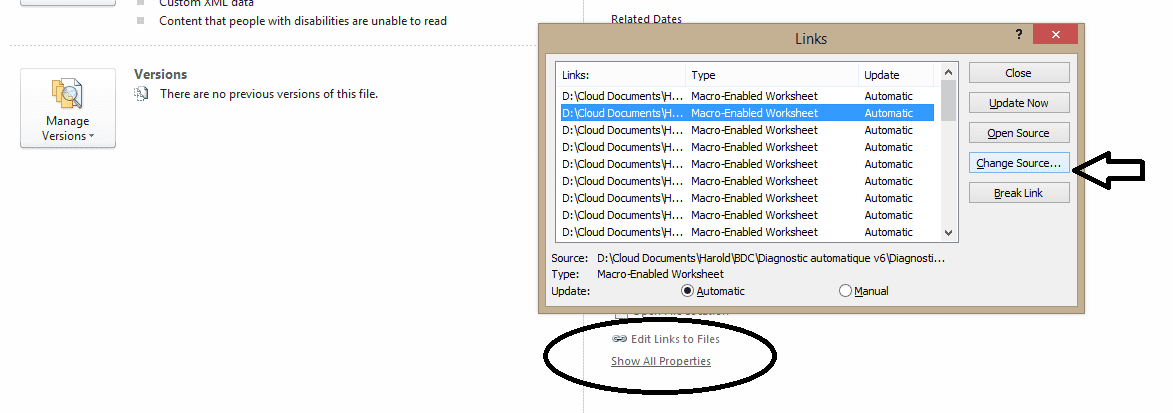
Task: Open Show All Properties link
Action: click(661, 361)
